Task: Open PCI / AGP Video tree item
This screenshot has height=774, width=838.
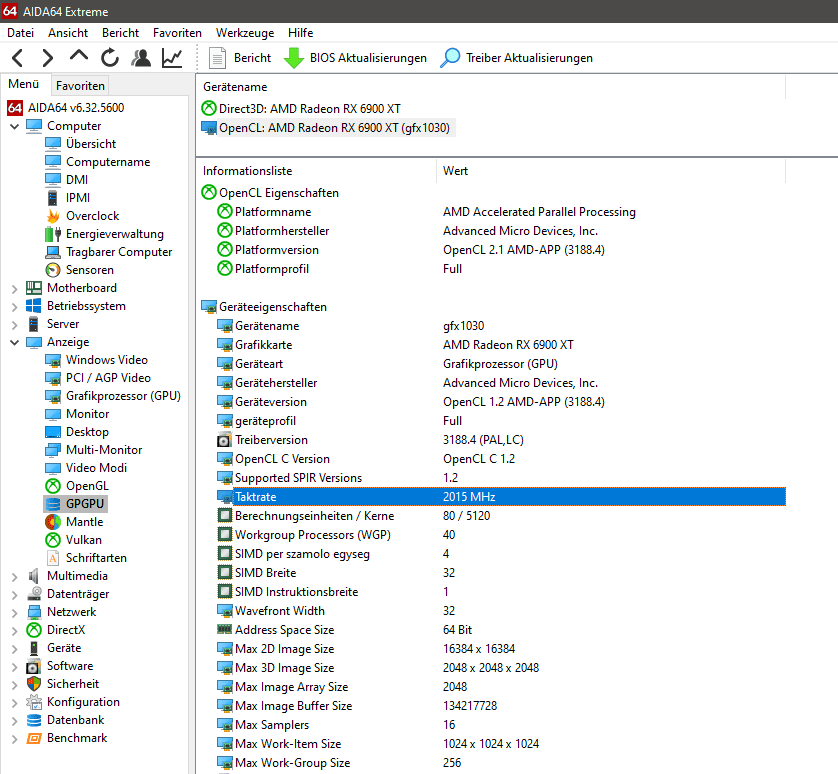Action: coord(108,378)
